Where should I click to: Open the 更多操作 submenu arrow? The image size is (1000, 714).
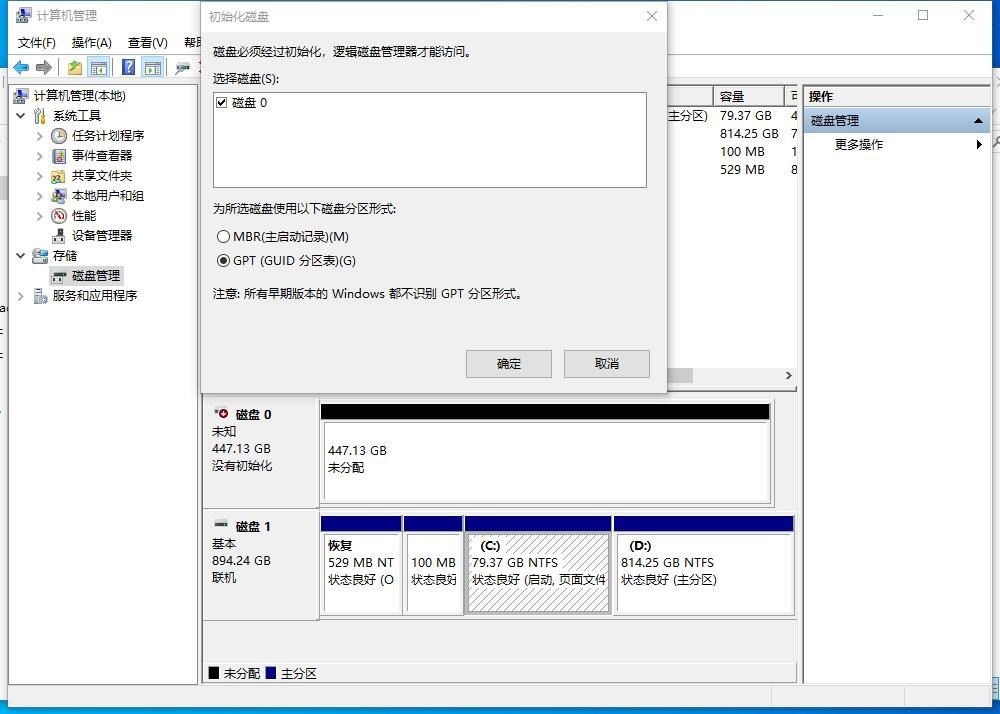point(979,143)
